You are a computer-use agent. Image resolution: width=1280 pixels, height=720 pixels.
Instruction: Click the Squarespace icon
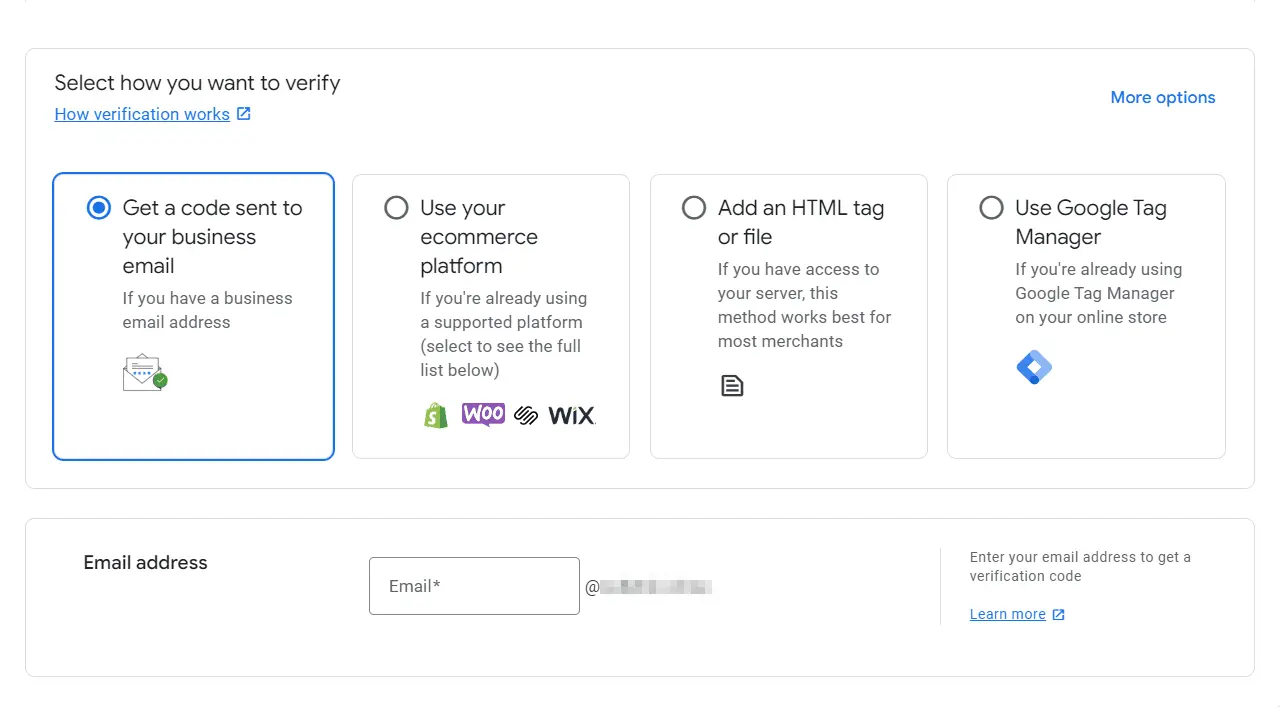coord(525,414)
